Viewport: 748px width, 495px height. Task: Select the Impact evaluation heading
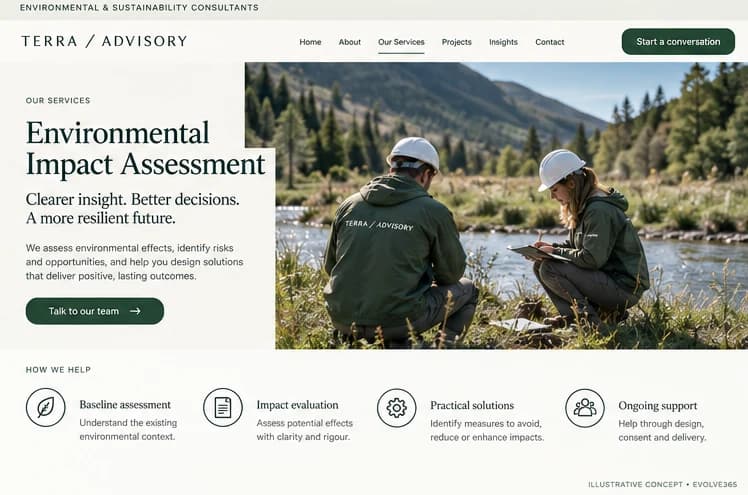click(297, 405)
